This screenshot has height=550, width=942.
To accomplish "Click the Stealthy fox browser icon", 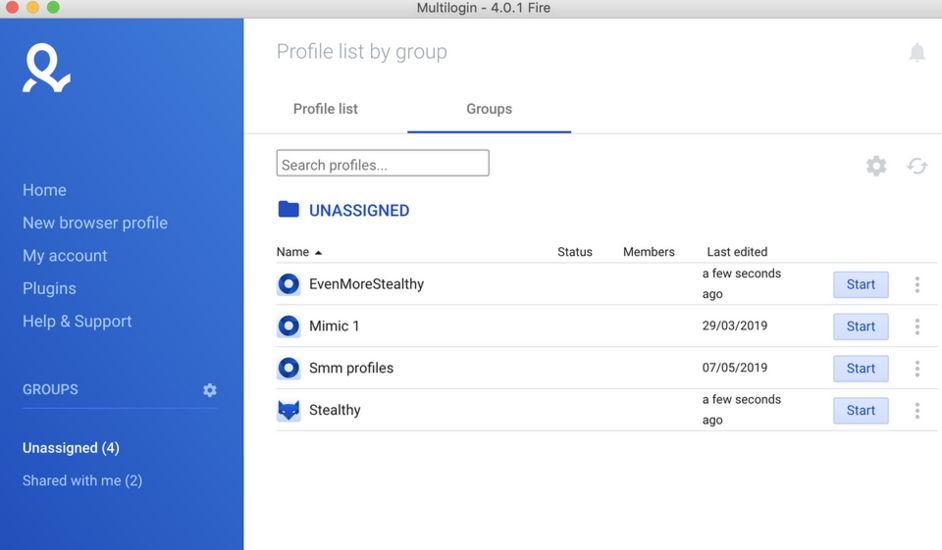I will [289, 410].
